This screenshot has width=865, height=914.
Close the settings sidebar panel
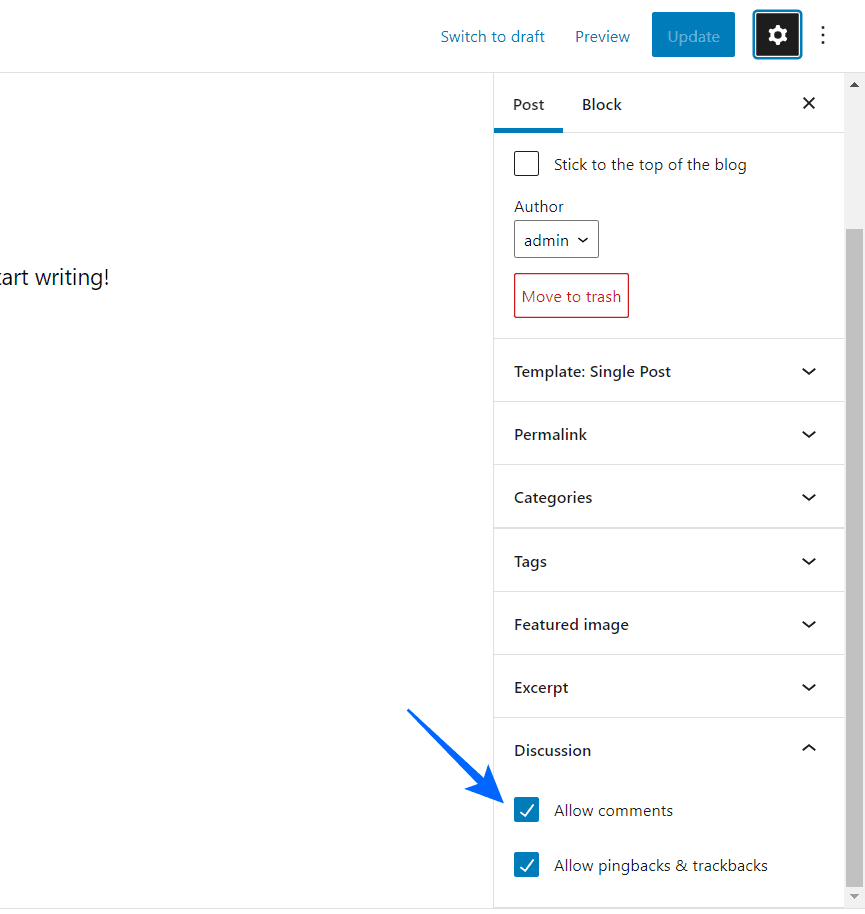click(808, 103)
